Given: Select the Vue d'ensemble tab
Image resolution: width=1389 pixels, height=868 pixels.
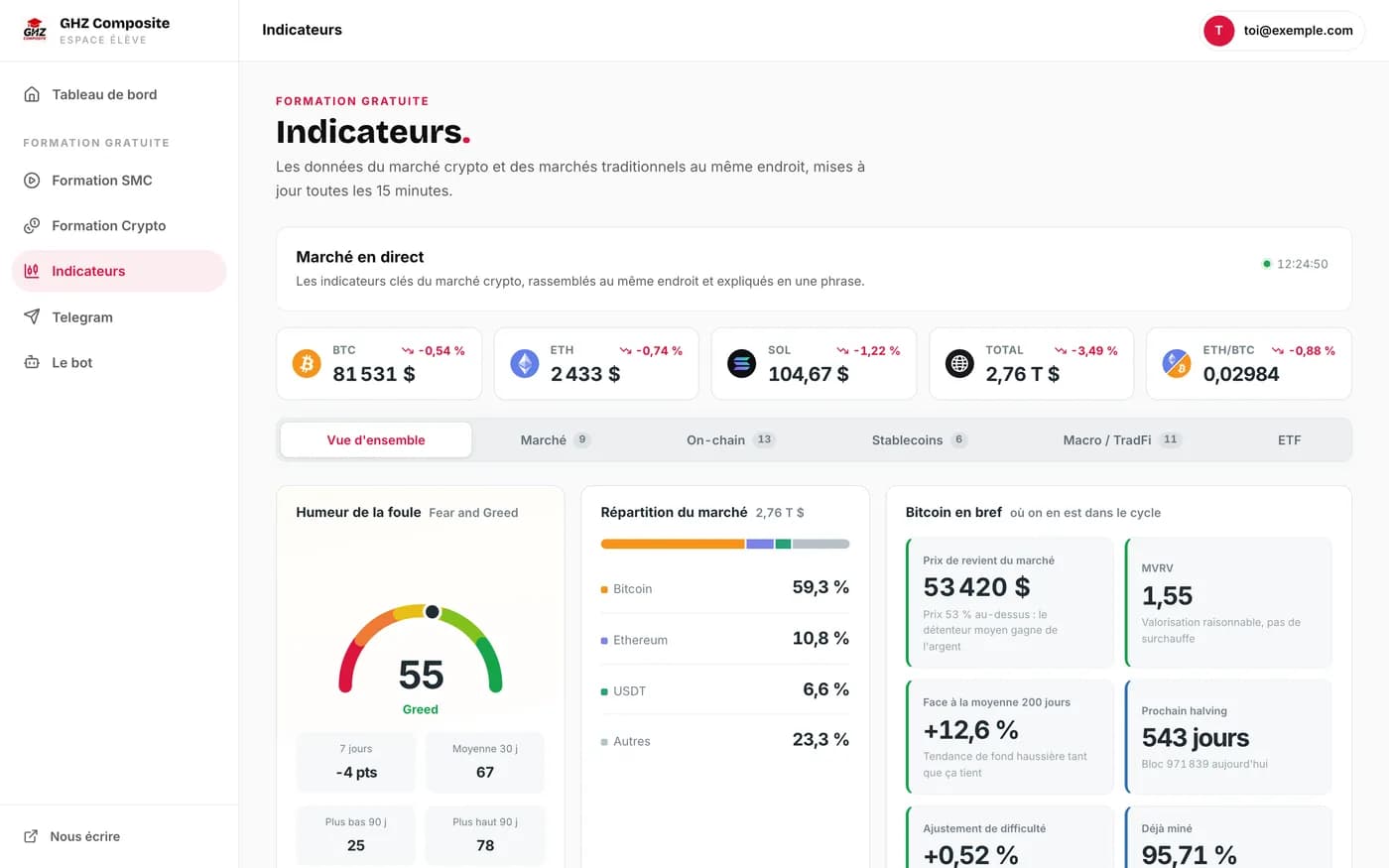Looking at the screenshot, I should click(376, 440).
